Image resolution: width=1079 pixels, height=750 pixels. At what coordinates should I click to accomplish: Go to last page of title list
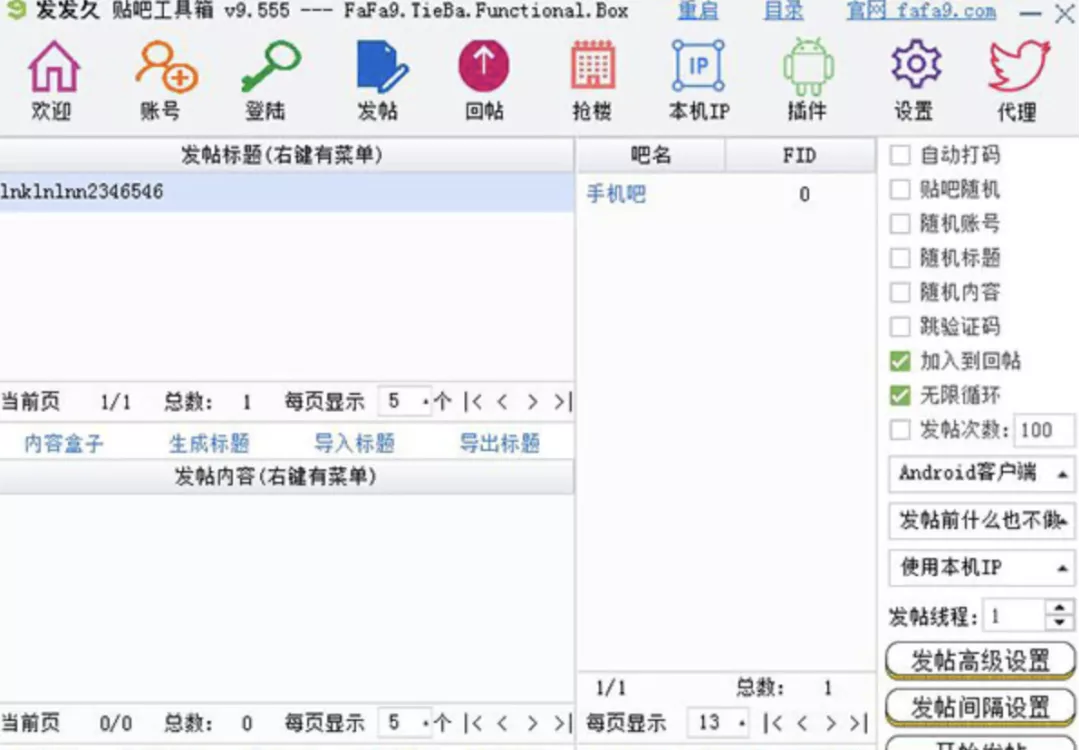[x=562, y=401]
